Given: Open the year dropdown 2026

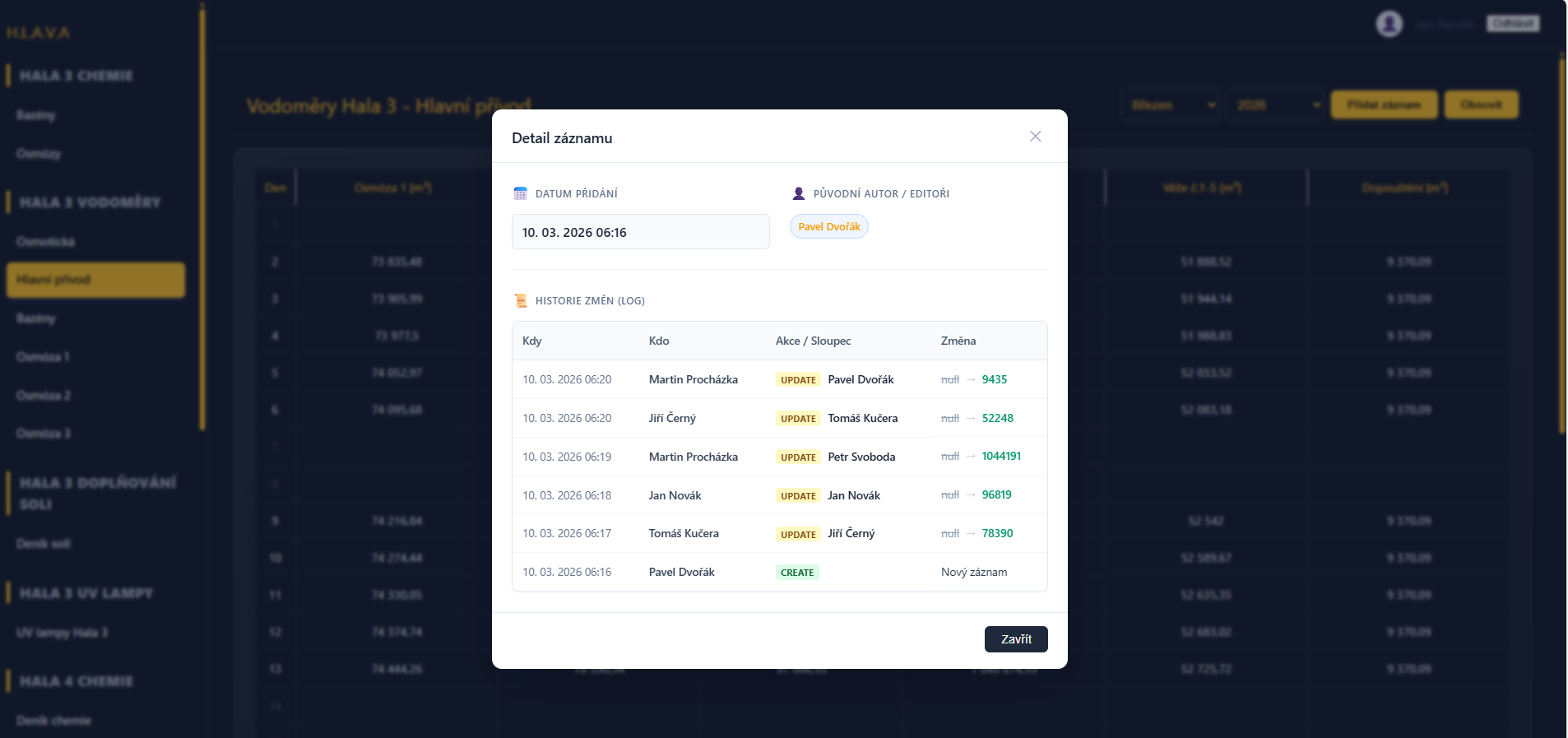Looking at the screenshot, I should tap(1275, 105).
